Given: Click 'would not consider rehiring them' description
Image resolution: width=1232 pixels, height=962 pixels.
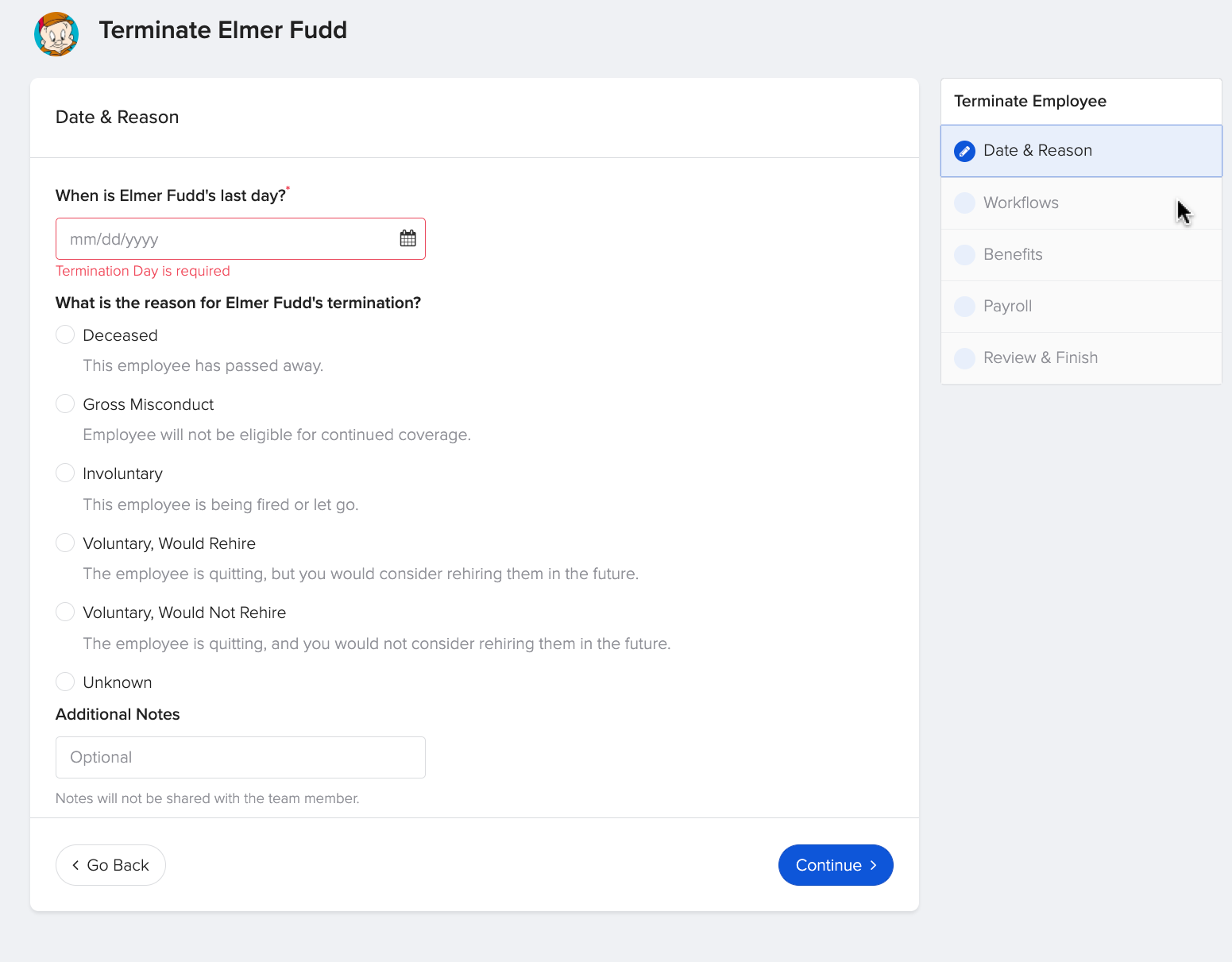Looking at the screenshot, I should (377, 643).
